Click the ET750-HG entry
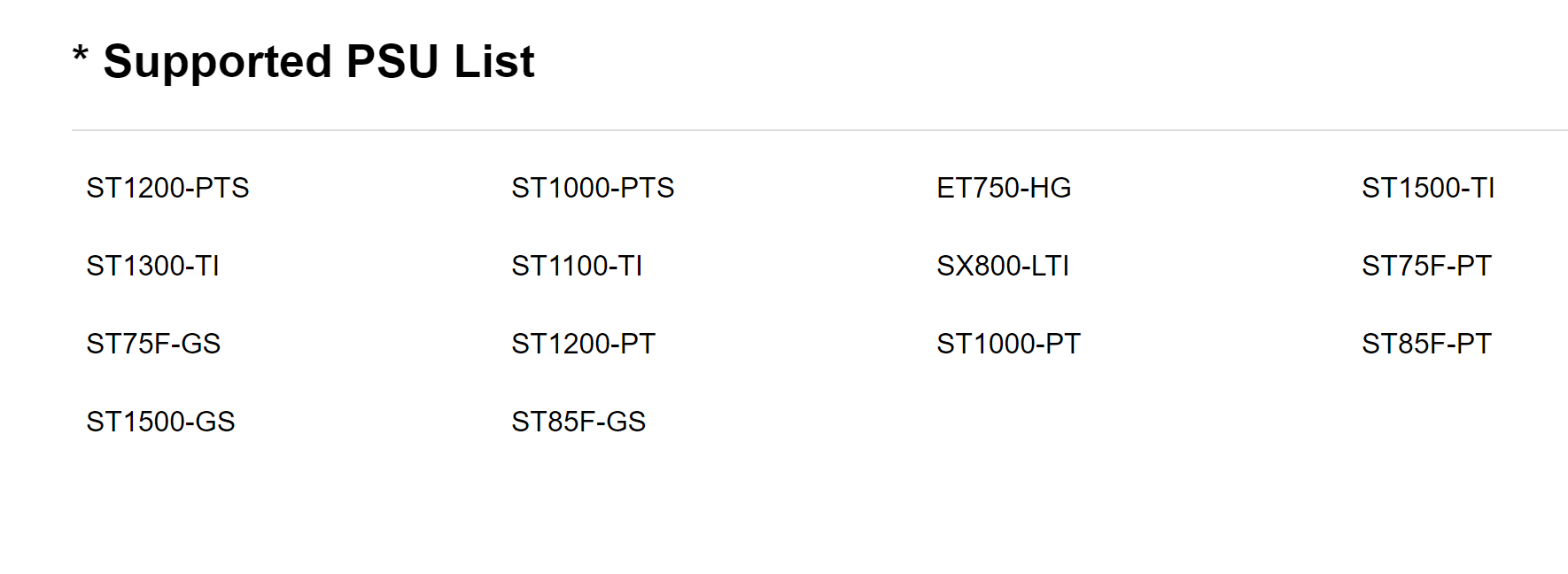Viewport: 1568px width, 574px height. coord(1004,188)
